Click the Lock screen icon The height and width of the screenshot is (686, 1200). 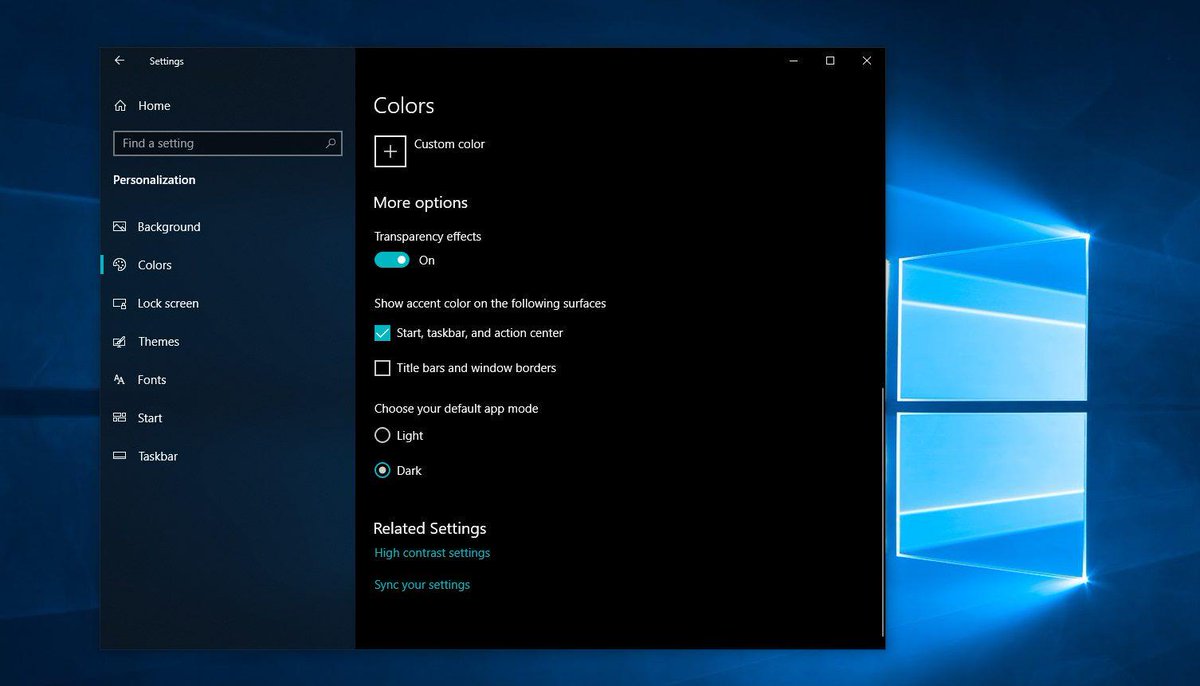pyautogui.click(x=120, y=303)
